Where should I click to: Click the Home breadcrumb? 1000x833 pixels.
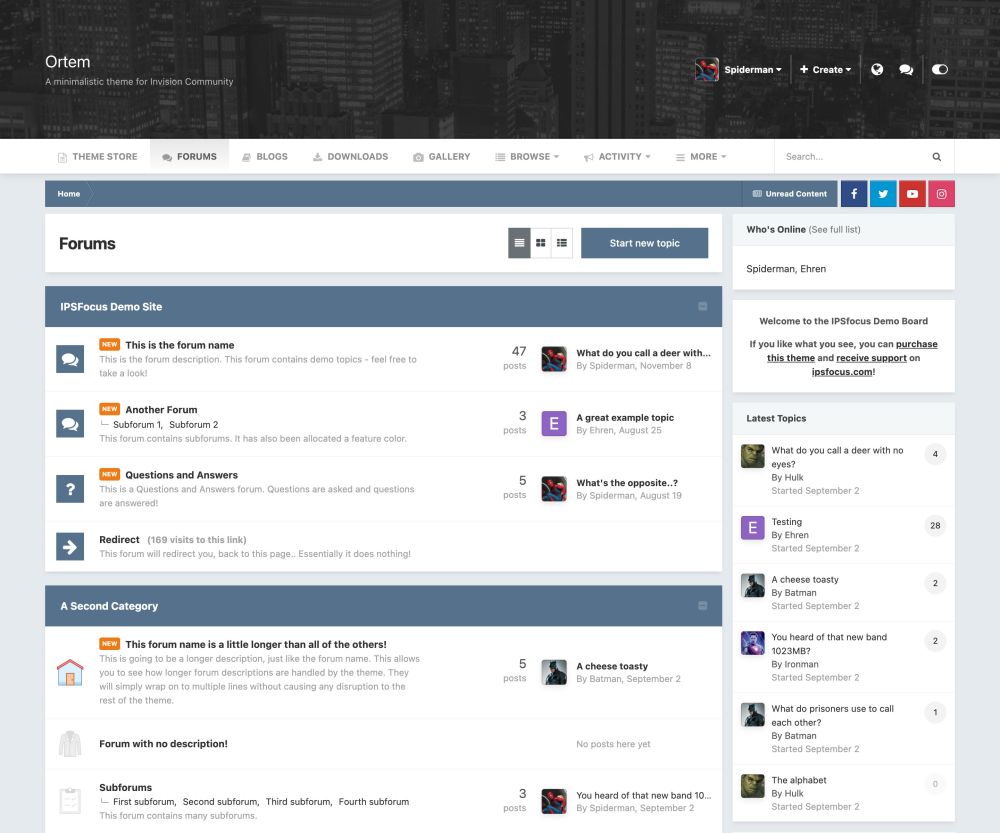click(69, 194)
